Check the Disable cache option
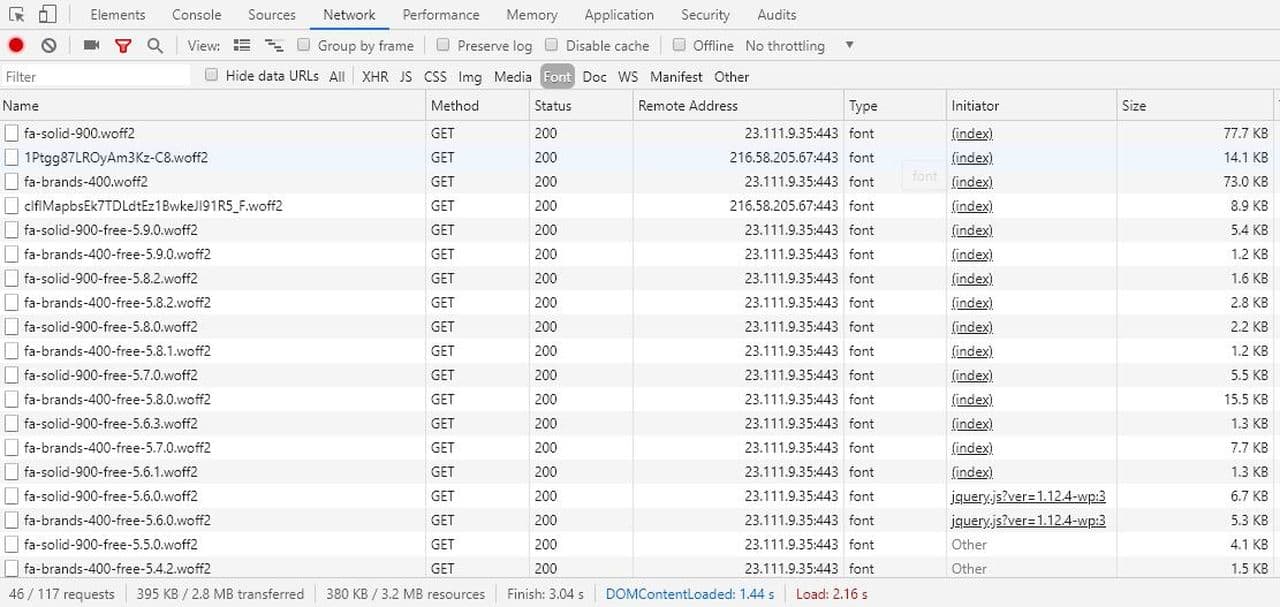1280x607 pixels. pyautogui.click(x=551, y=45)
